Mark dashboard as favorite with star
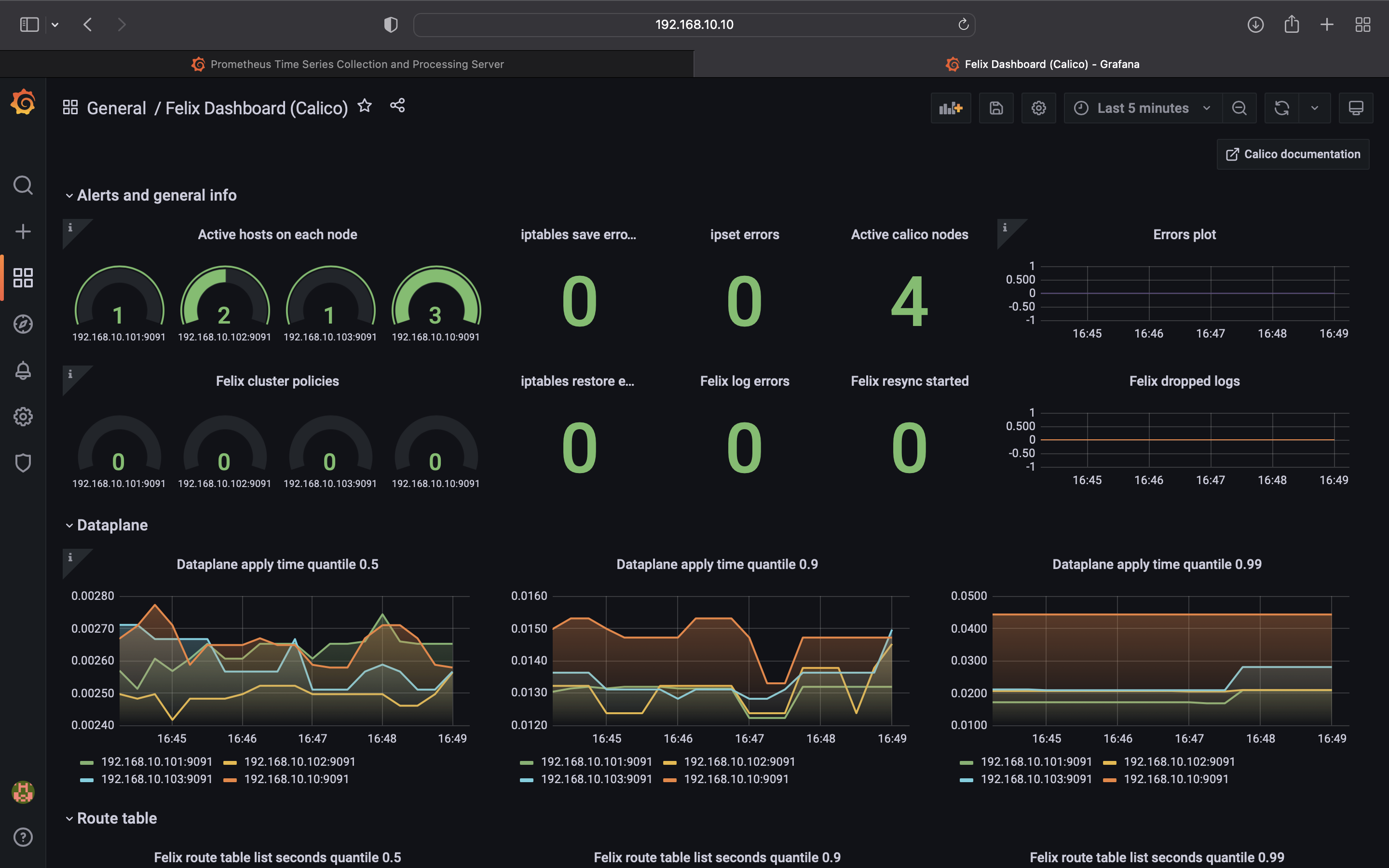 (x=365, y=106)
